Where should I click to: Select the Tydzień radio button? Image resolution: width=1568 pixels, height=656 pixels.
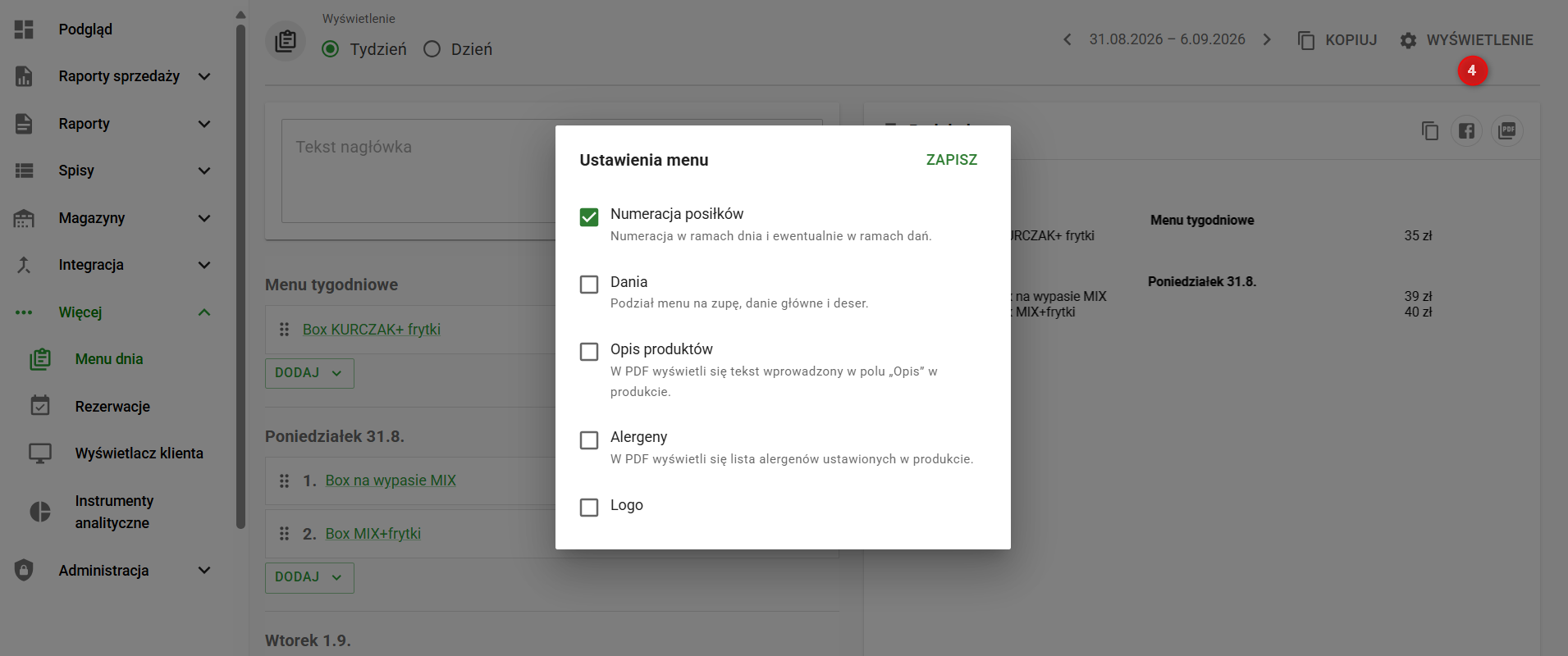tap(331, 49)
